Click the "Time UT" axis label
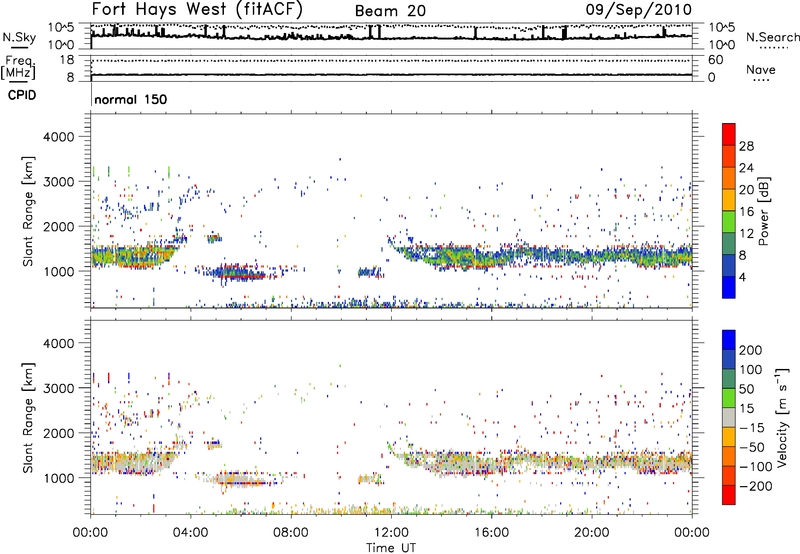 [x=391, y=548]
